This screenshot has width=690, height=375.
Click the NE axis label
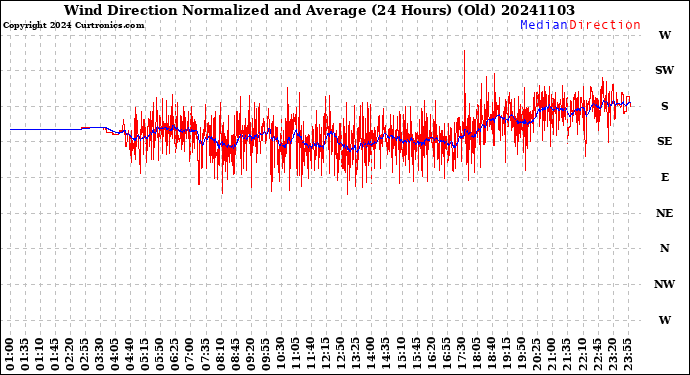click(664, 213)
